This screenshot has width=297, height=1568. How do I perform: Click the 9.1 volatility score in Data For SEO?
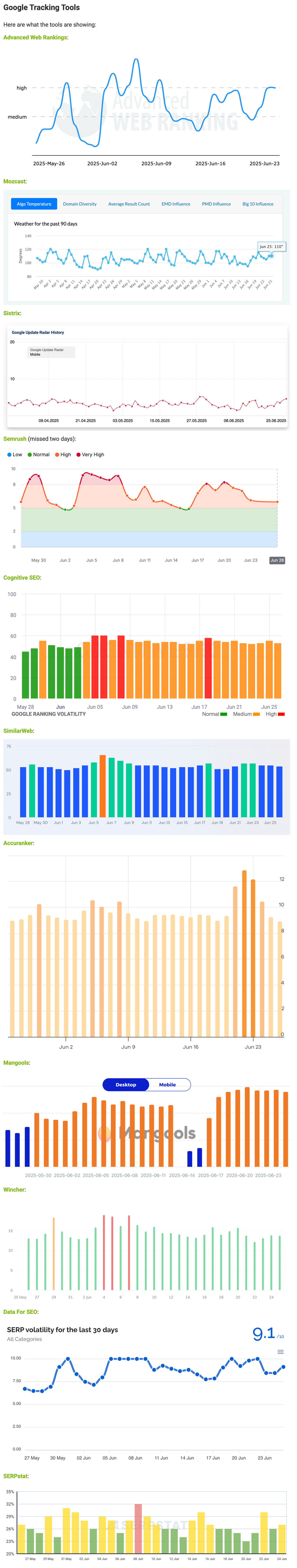click(264, 1334)
